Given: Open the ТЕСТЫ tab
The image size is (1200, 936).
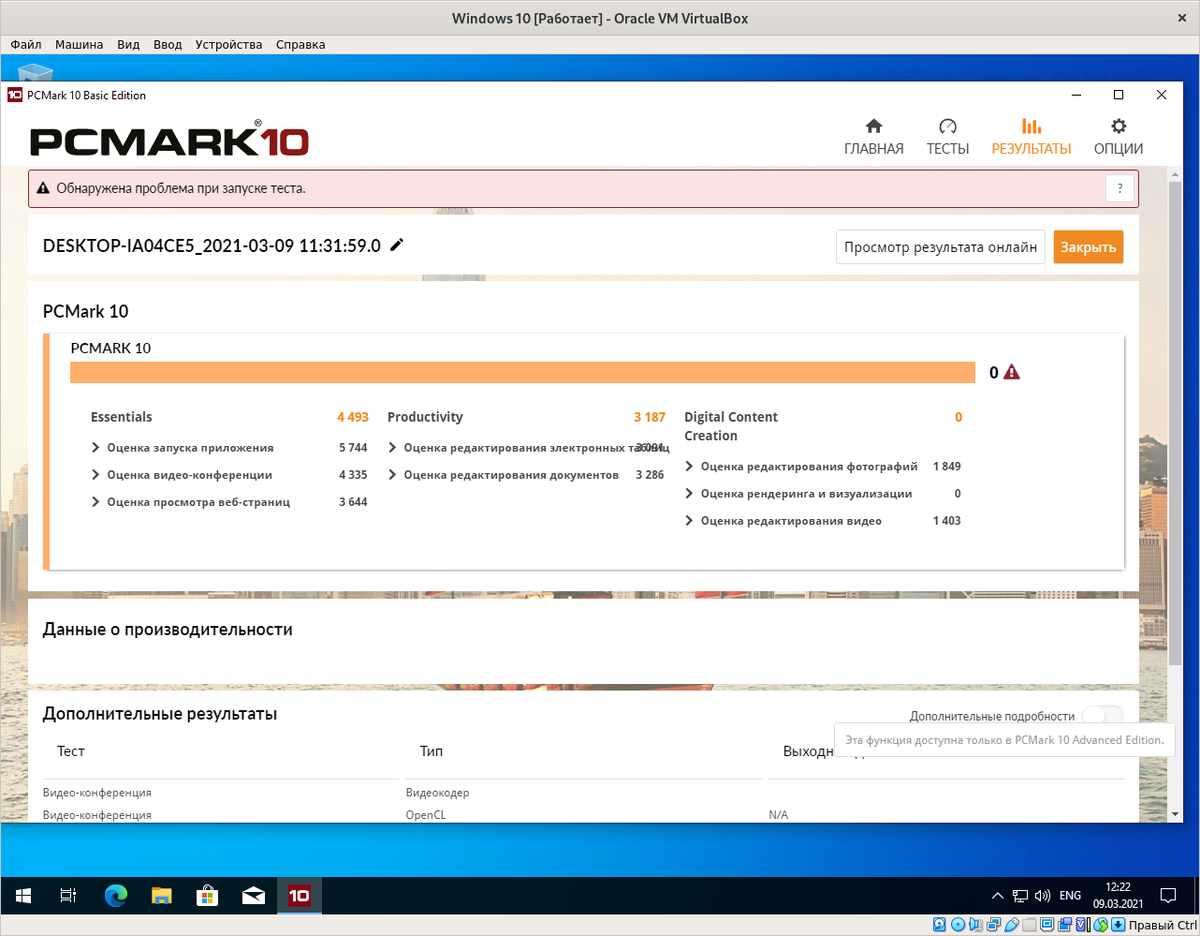Looking at the screenshot, I should pos(947,137).
